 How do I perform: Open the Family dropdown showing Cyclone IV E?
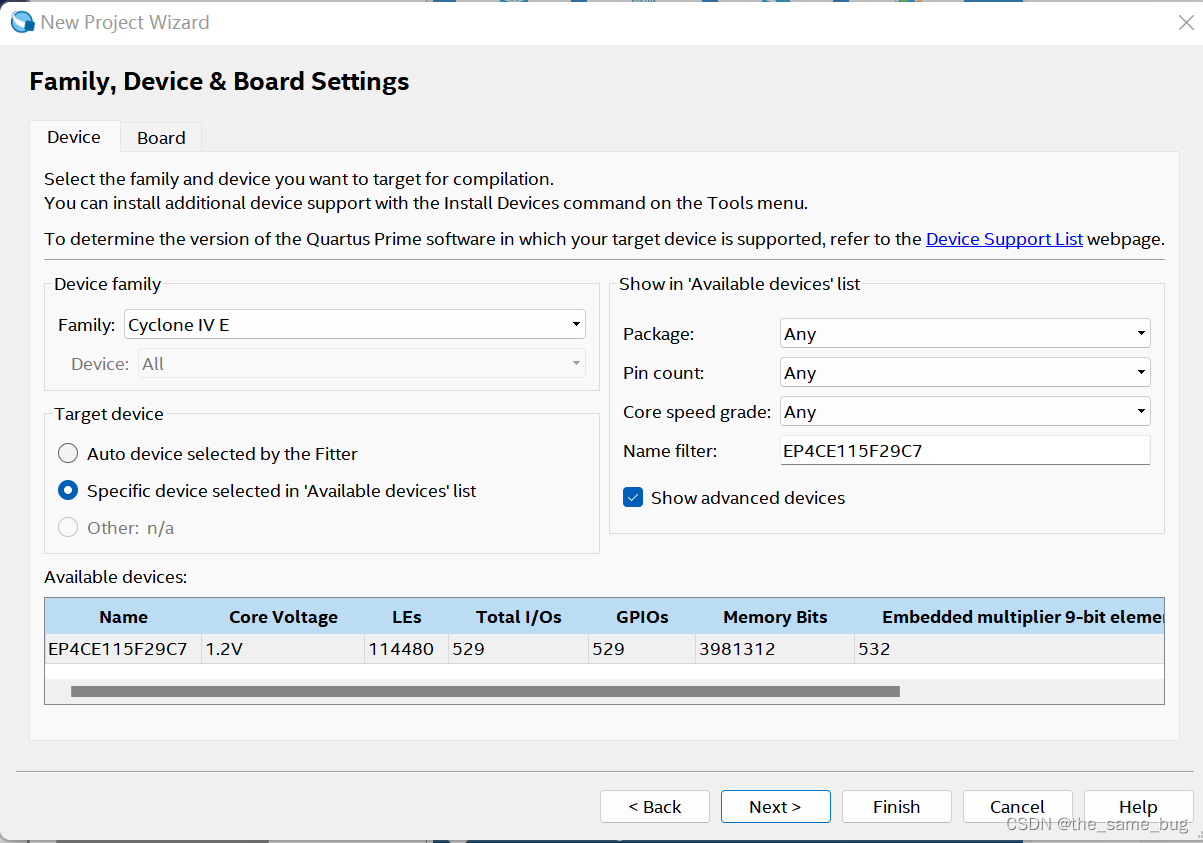tap(355, 324)
